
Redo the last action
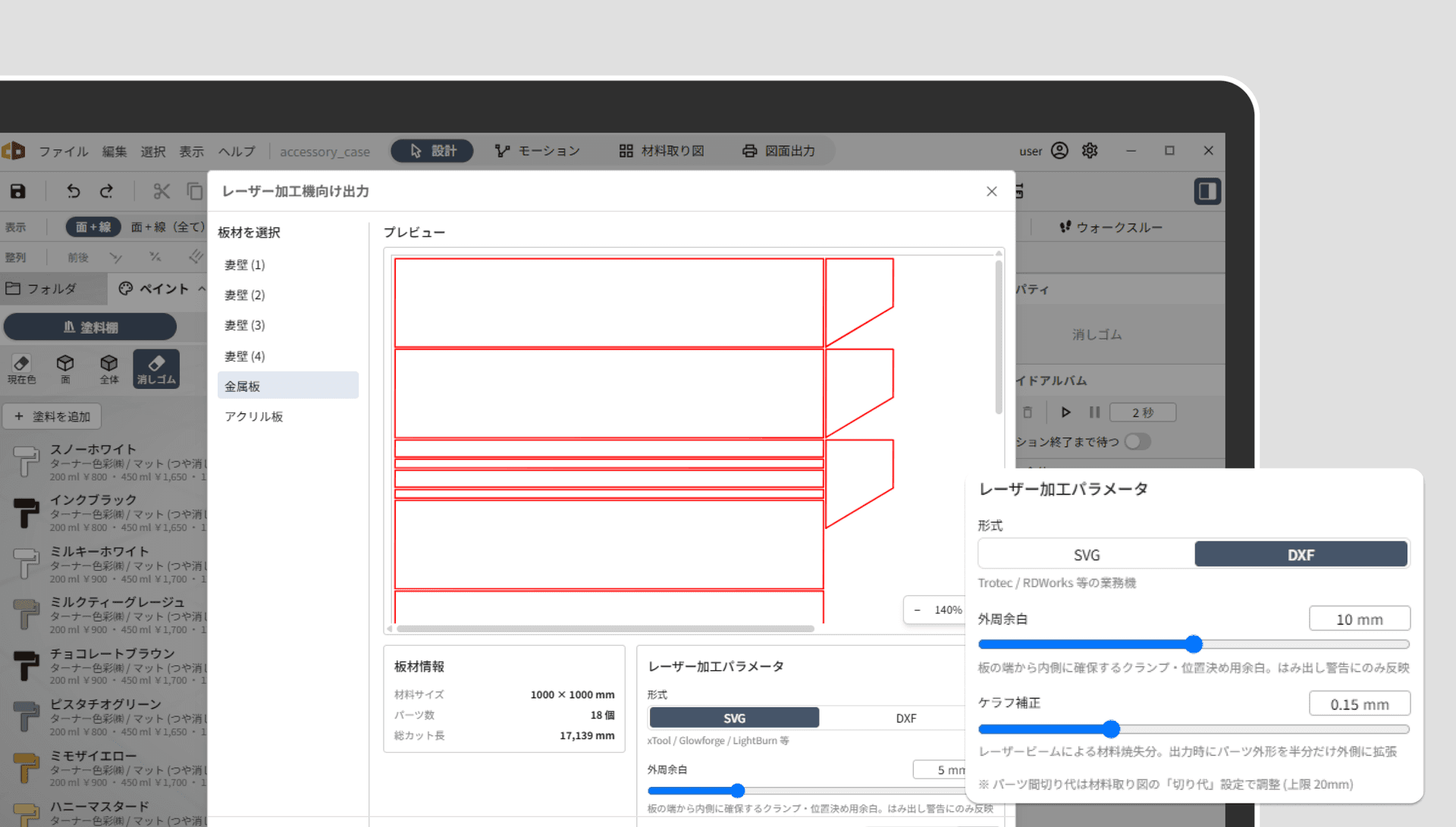pyautogui.click(x=107, y=191)
